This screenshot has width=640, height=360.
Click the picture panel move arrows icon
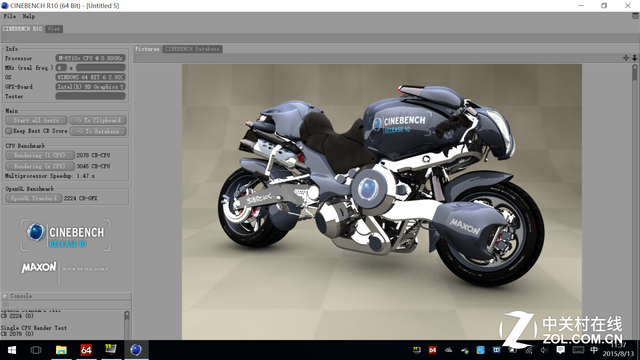[x=626, y=58]
